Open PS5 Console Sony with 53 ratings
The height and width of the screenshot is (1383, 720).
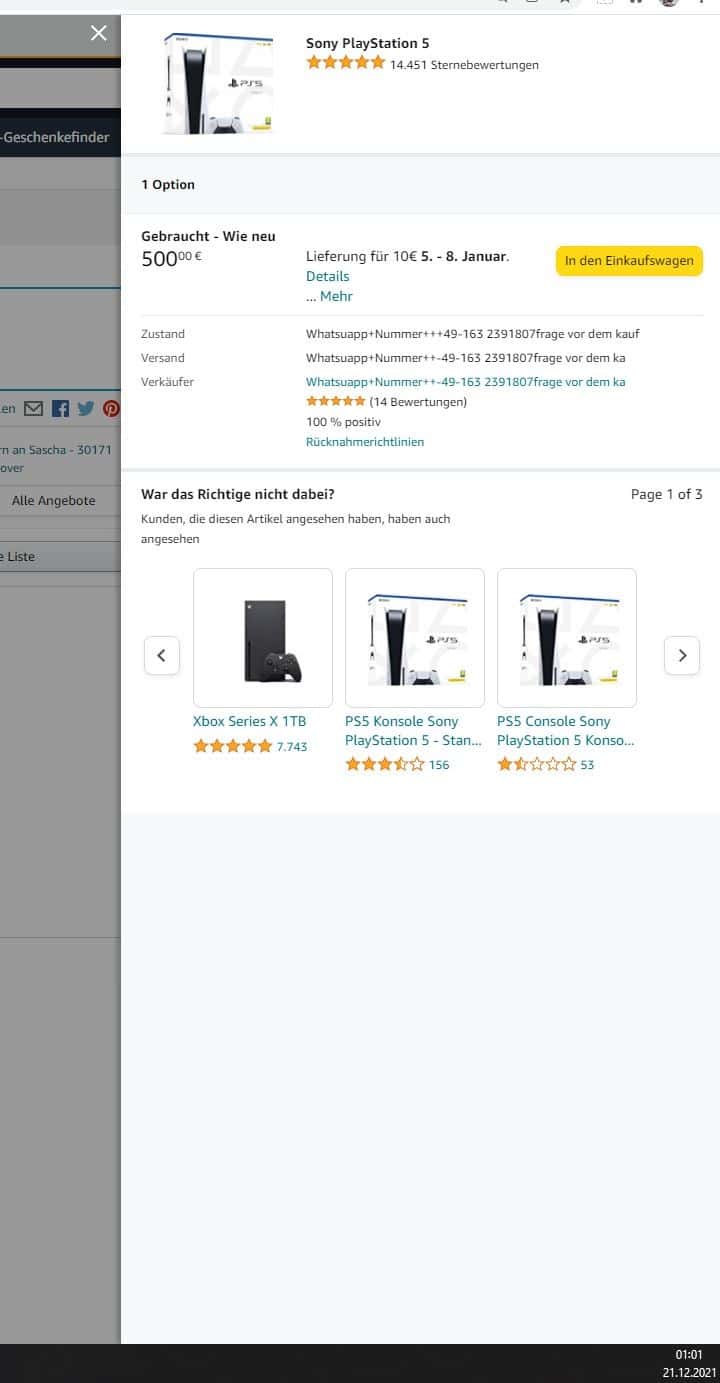[x=566, y=731]
